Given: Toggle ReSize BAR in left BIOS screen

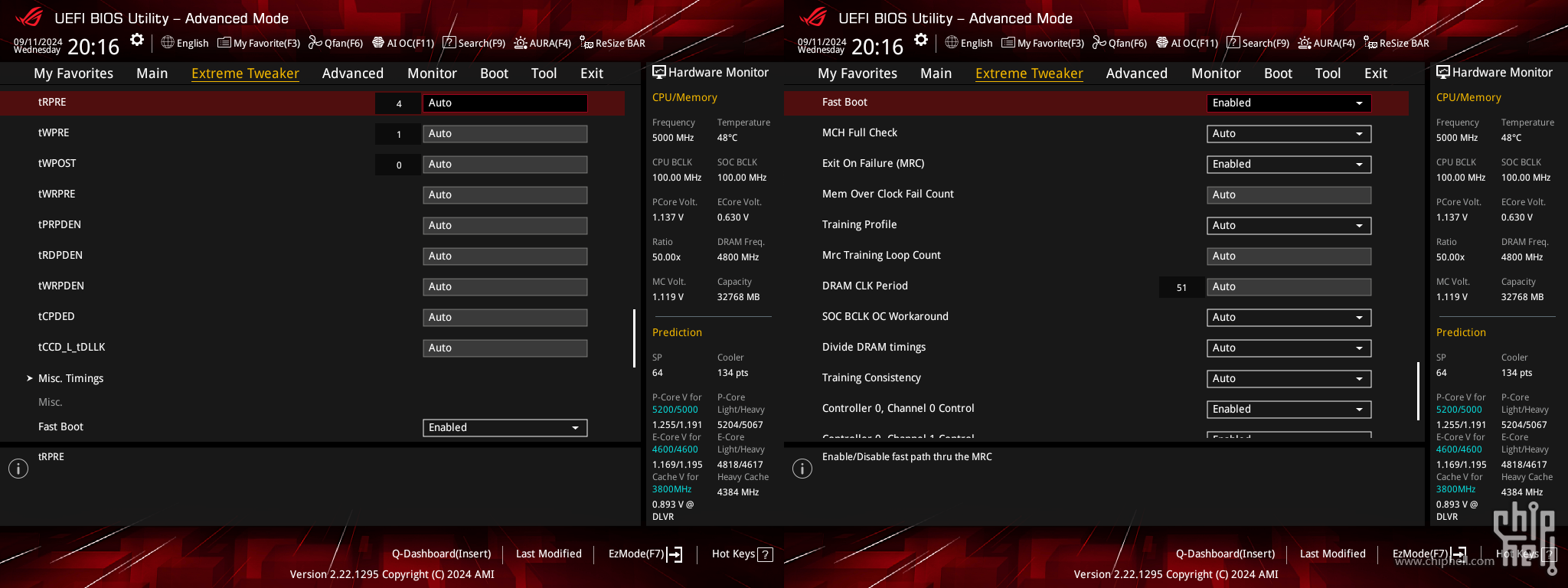Looking at the screenshot, I should point(612,43).
